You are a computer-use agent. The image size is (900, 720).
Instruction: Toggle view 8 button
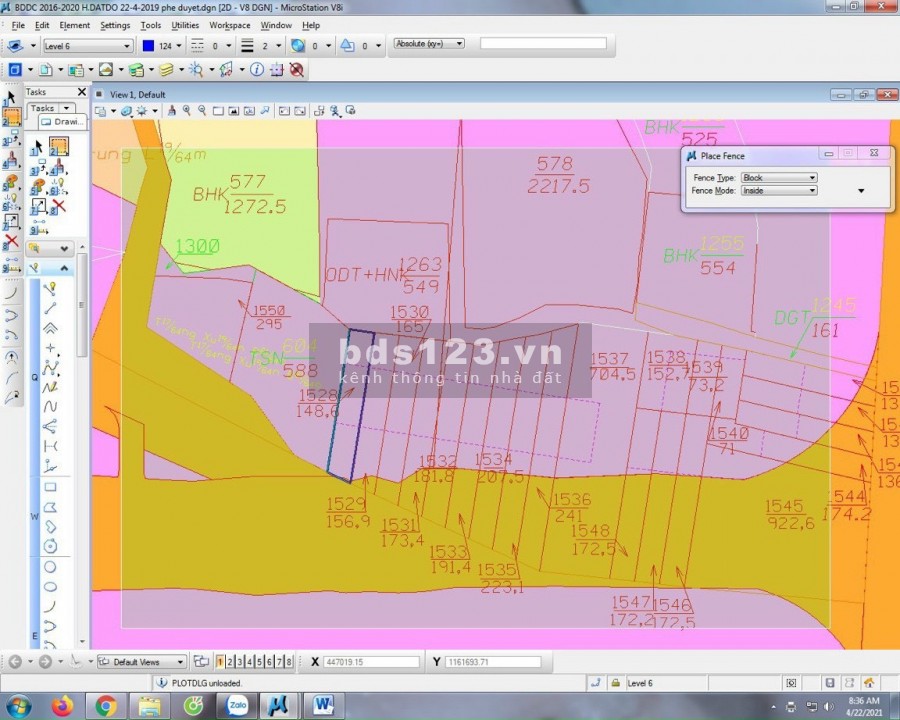tap(289, 662)
